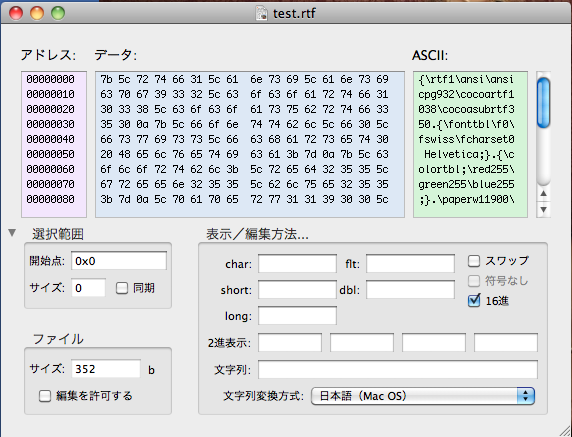Click ASCII line olortbl;\red255\

click(x=466, y=169)
